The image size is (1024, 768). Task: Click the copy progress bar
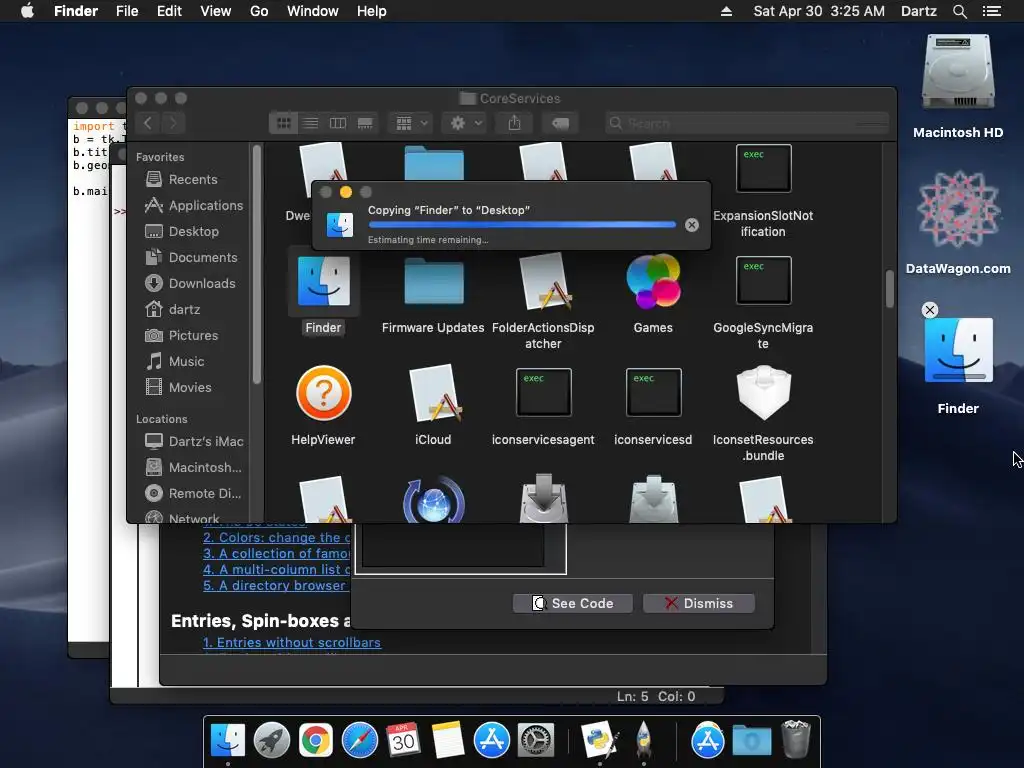tap(522, 225)
